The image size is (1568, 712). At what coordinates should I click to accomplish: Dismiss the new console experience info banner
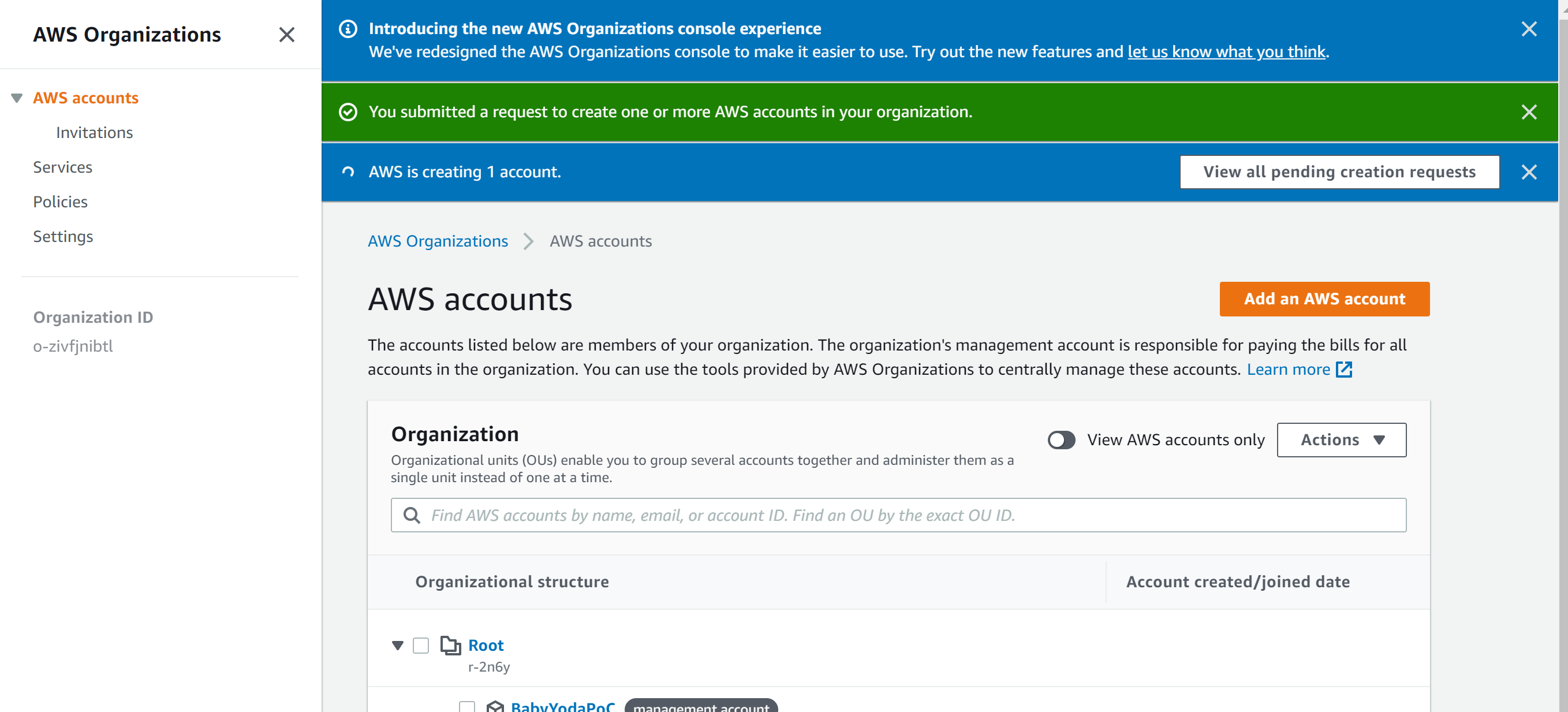point(1528,29)
